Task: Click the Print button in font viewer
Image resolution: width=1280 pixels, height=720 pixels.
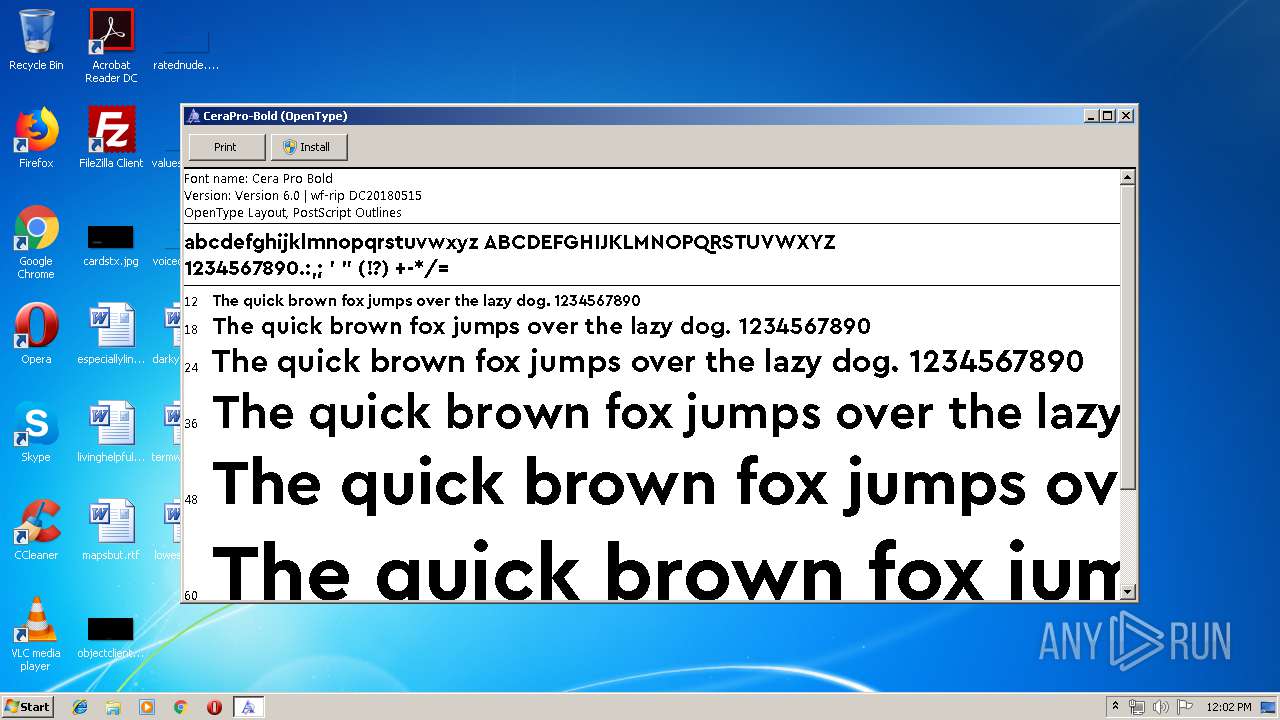Action: [x=225, y=147]
